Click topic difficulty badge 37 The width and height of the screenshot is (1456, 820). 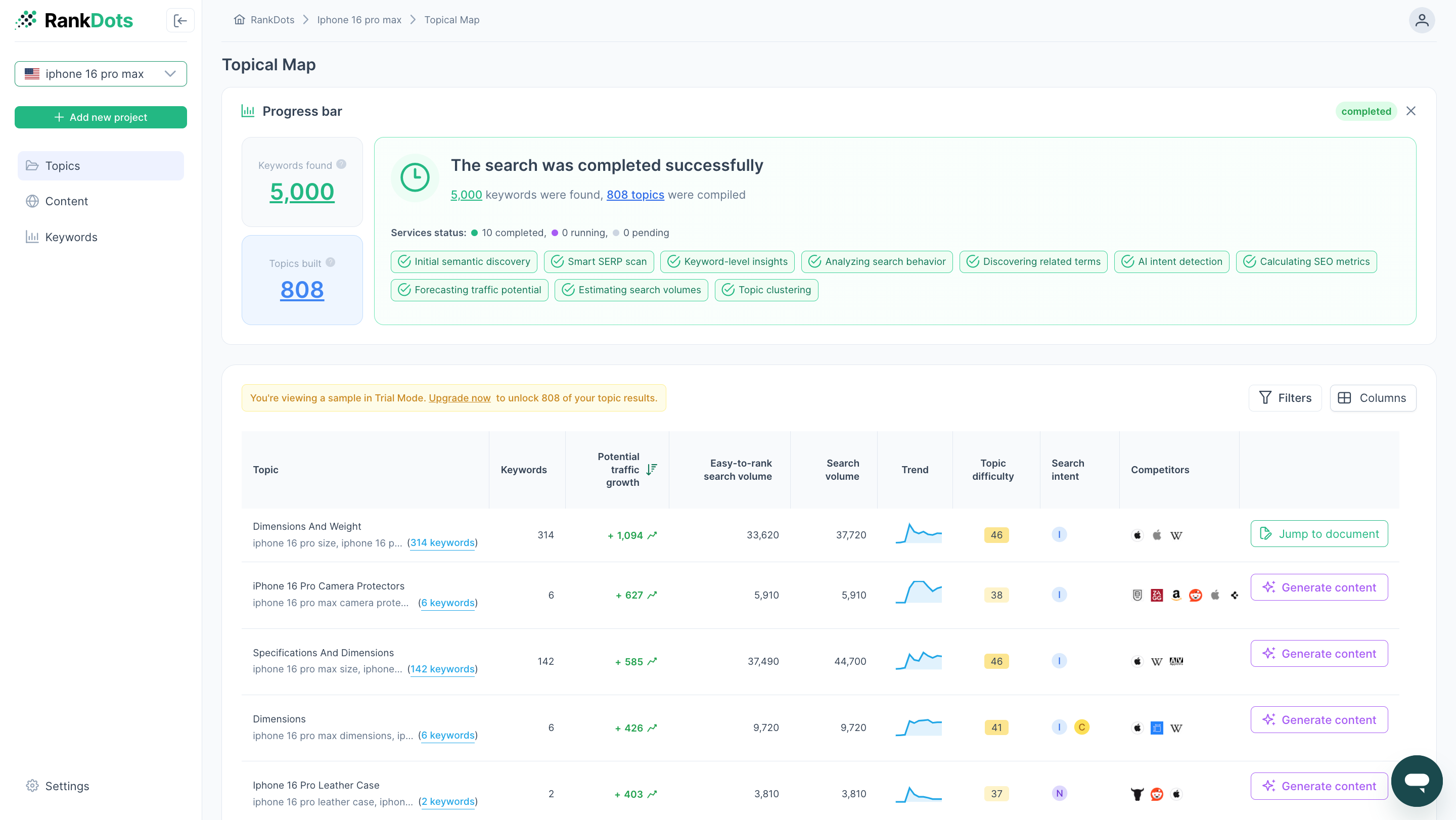tap(996, 794)
